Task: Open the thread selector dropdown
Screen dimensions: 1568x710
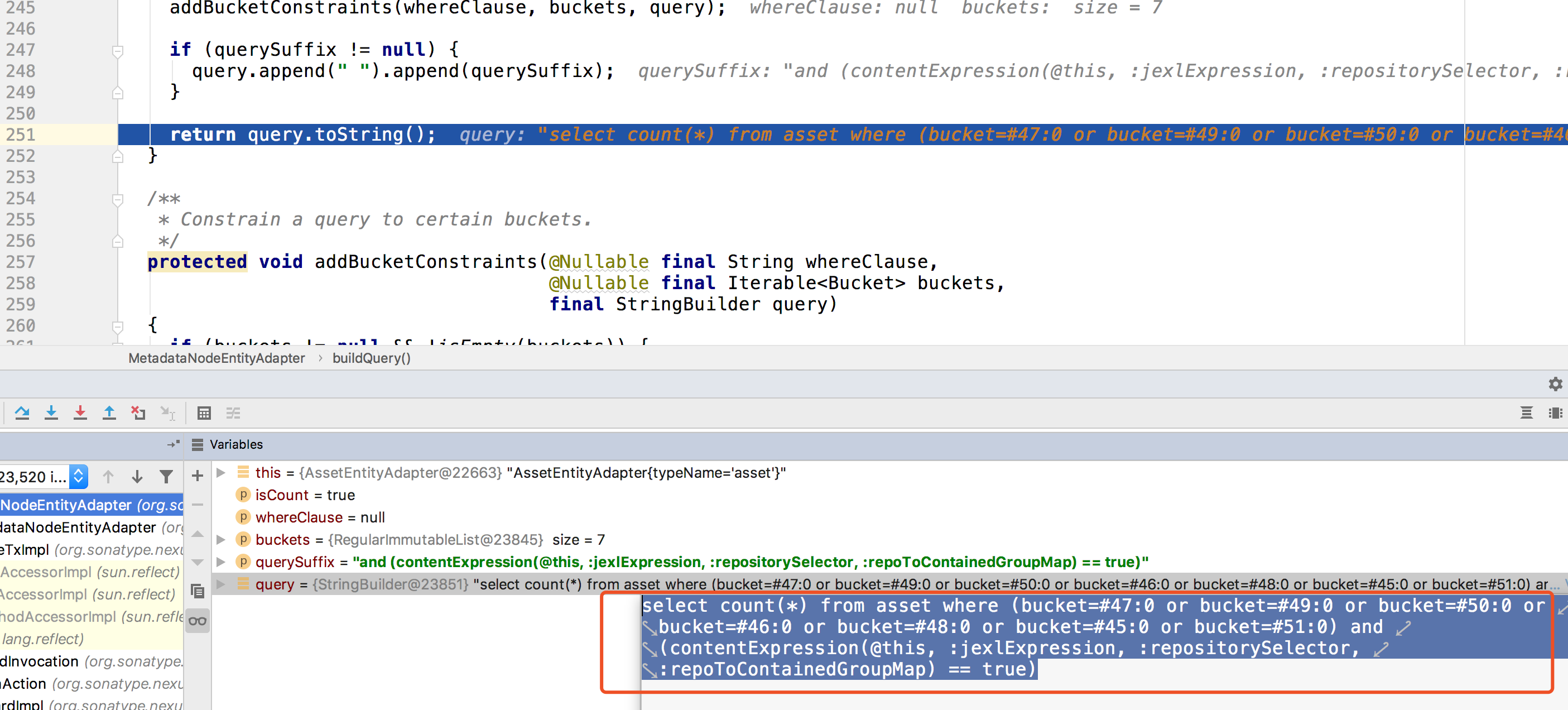Action: [79, 476]
